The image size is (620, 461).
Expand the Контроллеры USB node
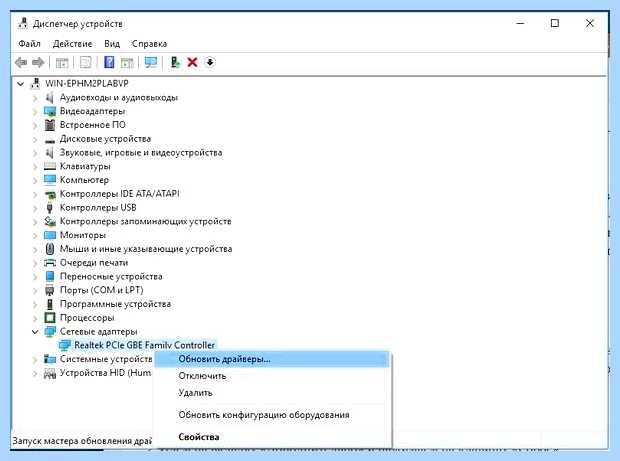tap(35, 208)
